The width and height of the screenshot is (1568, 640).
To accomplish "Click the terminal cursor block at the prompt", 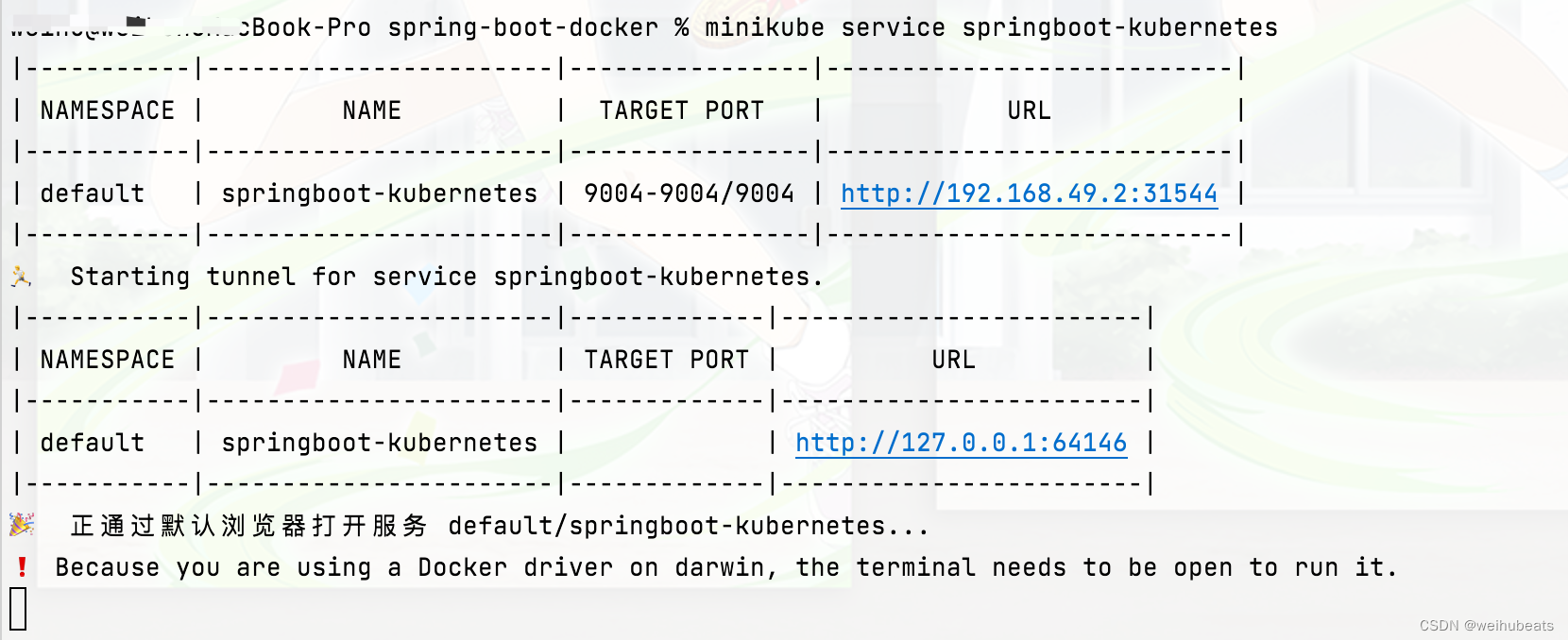I will (18, 609).
